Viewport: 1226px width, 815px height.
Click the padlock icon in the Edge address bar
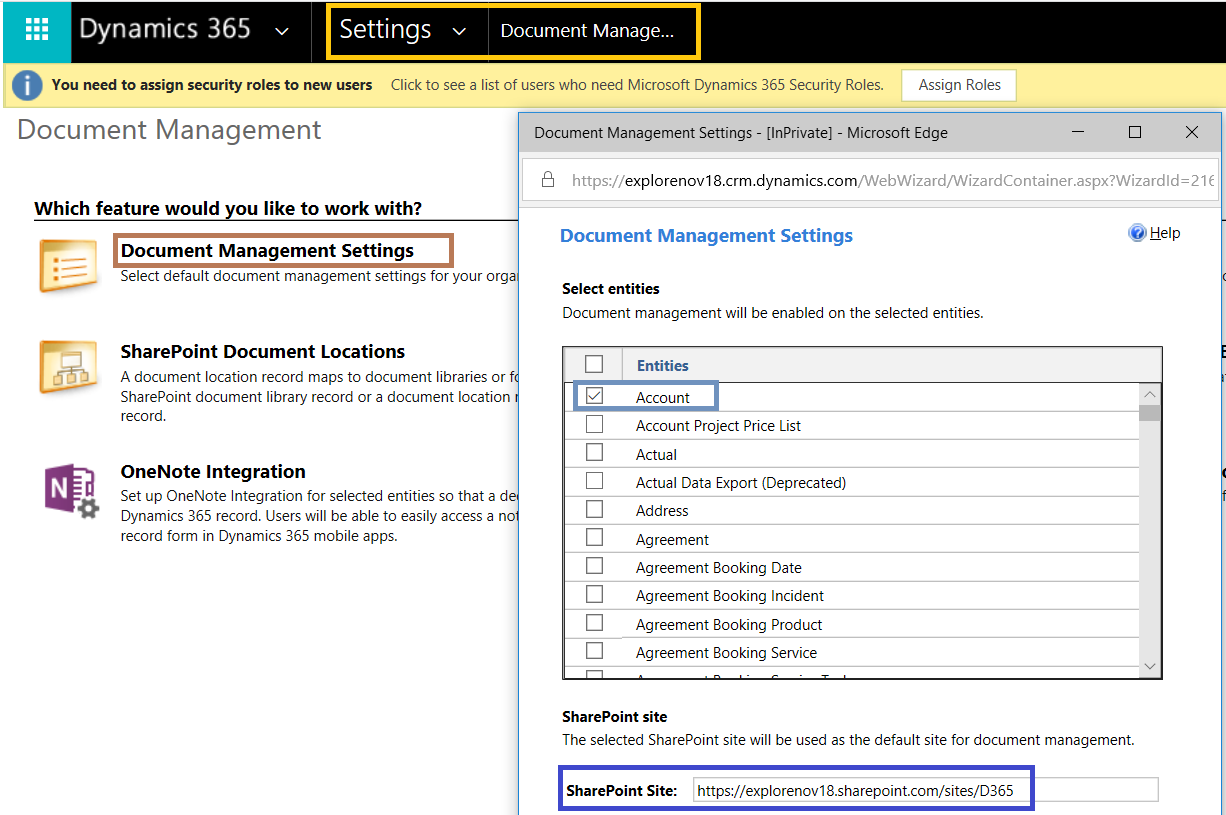(x=547, y=179)
